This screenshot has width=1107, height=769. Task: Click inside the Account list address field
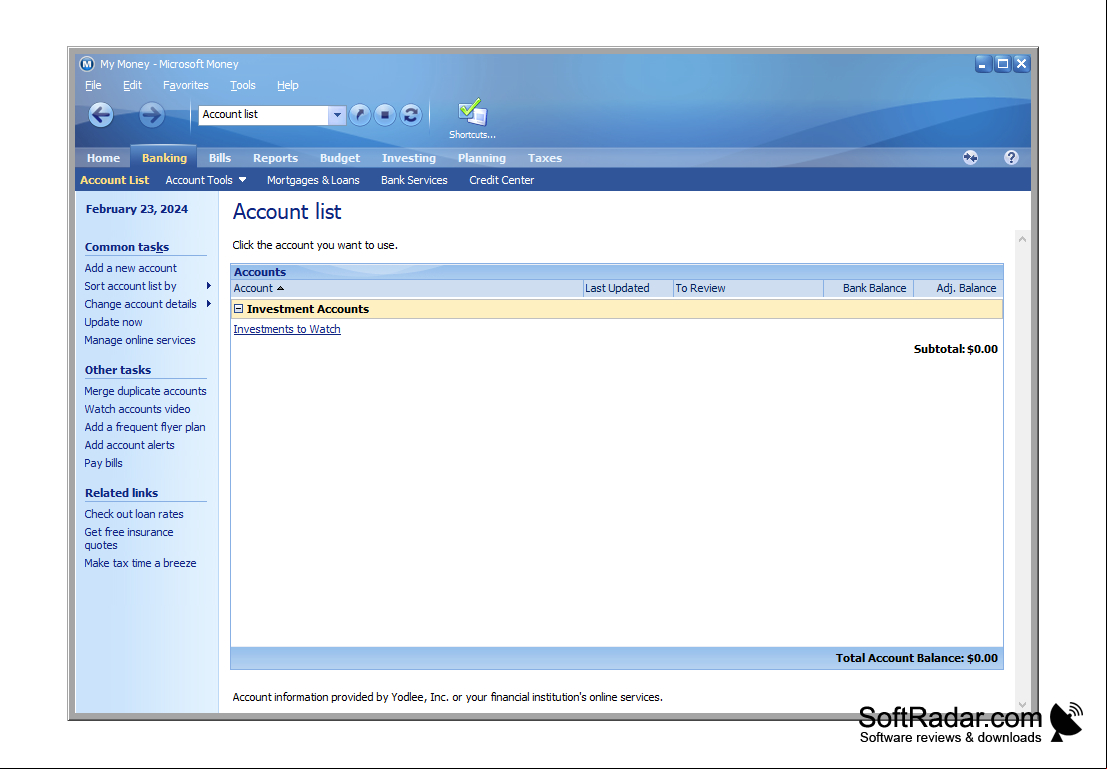263,114
